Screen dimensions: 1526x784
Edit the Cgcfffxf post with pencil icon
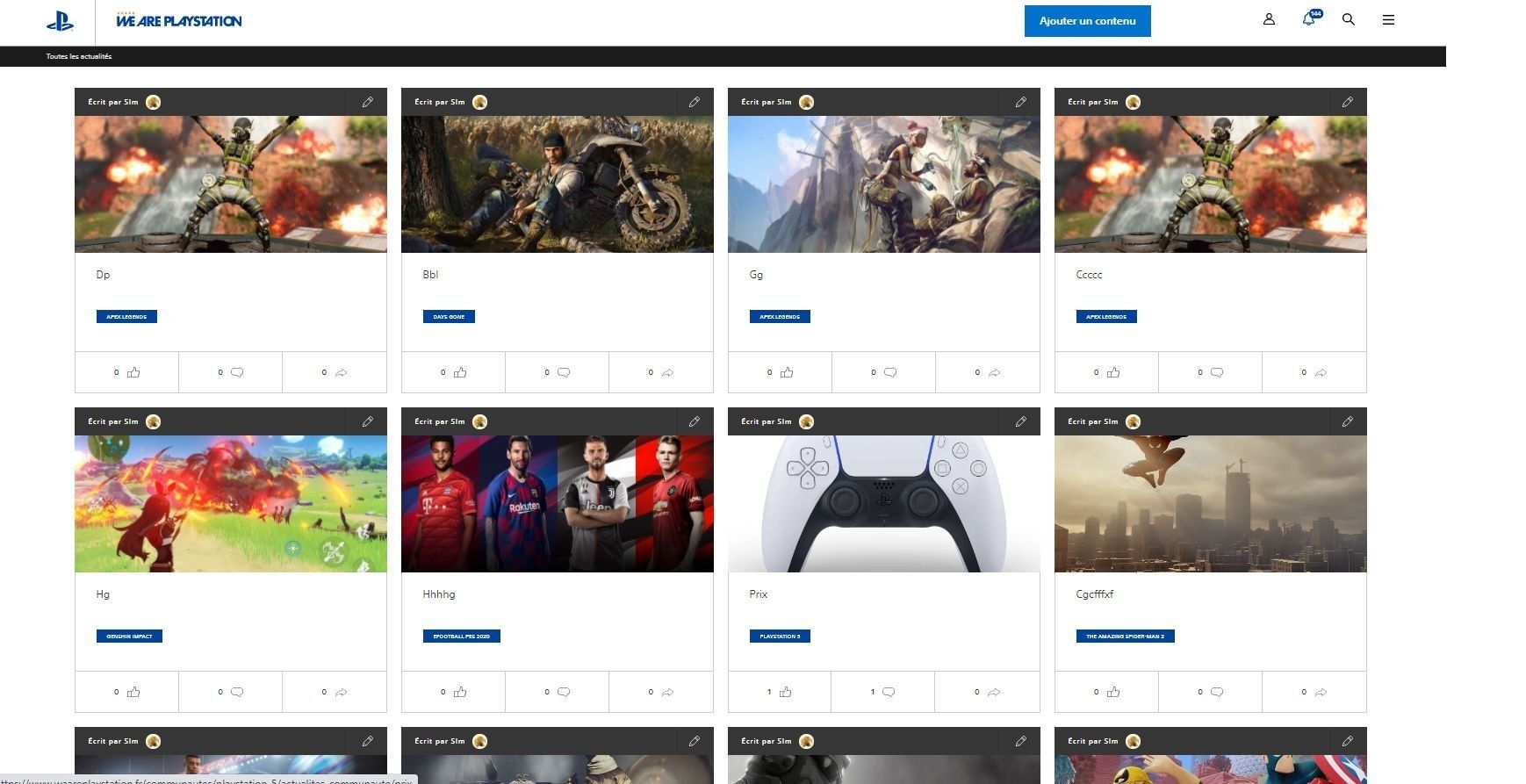(1348, 421)
